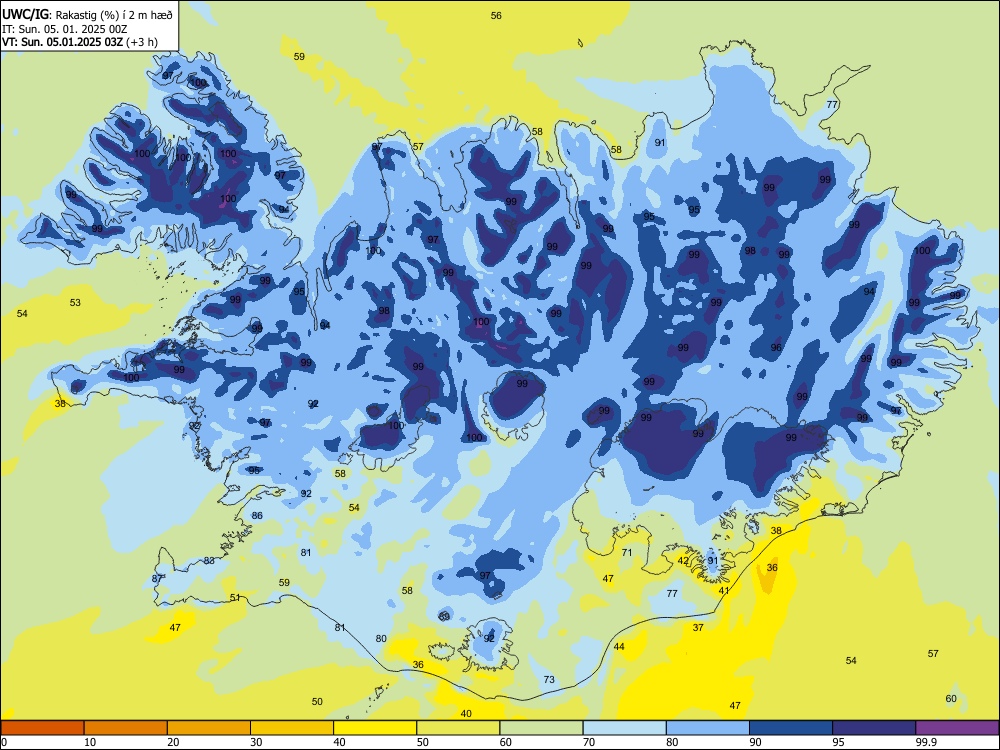This screenshot has width=1000, height=750.
Task: Click the 20–30 amber legend swatch
Action: (209, 728)
